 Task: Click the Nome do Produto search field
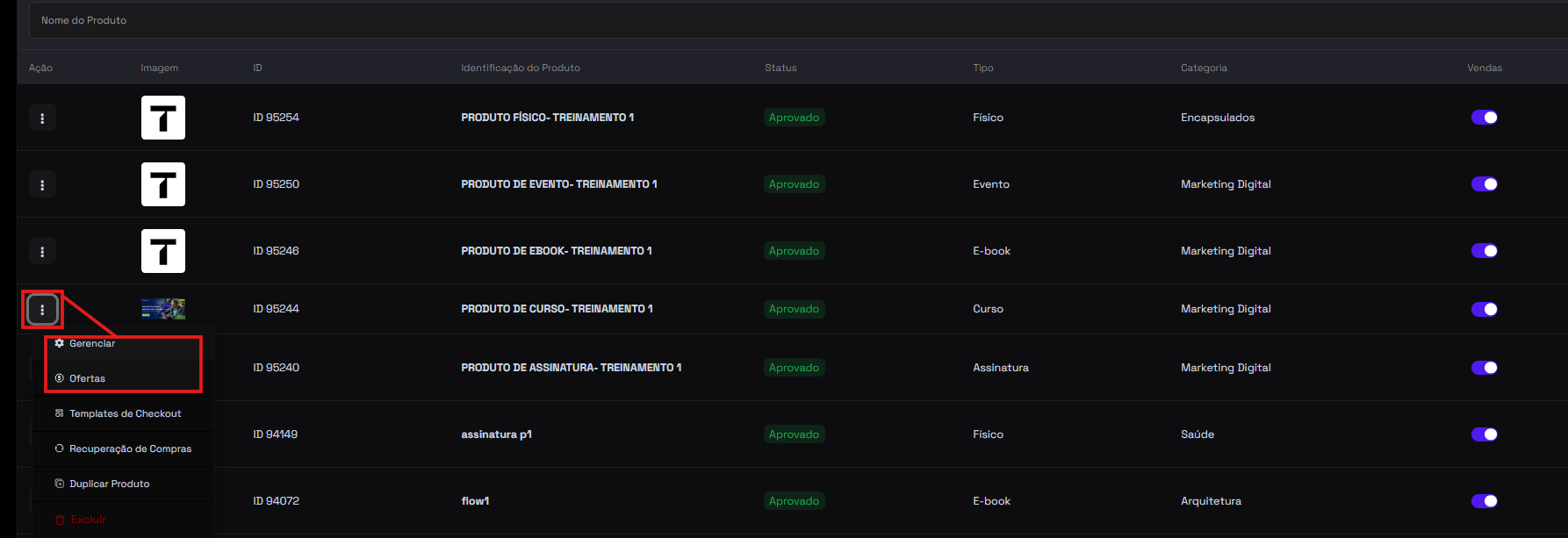pos(790,20)
